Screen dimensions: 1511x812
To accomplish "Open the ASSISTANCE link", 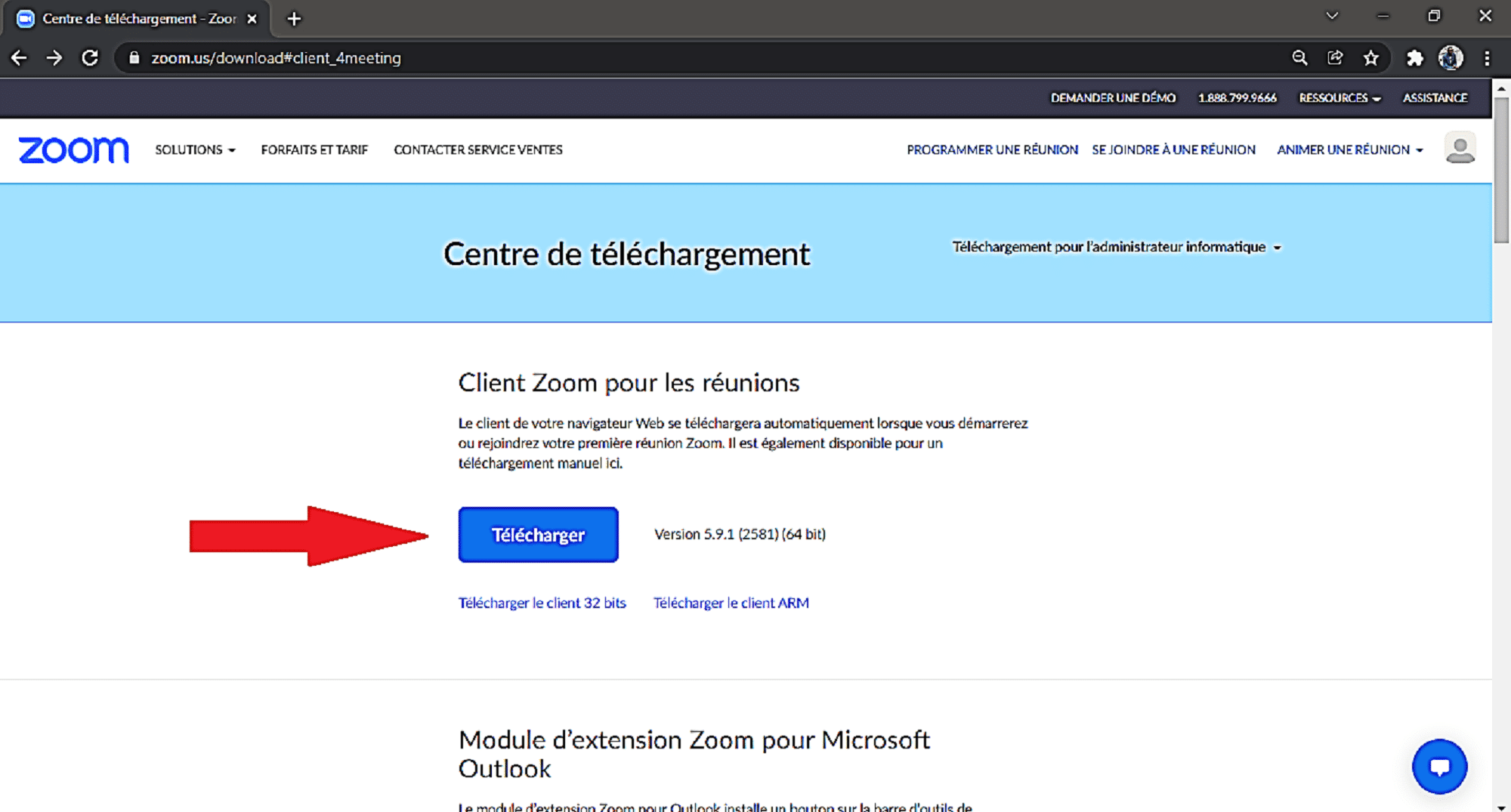I will (x=1435, y=98).
